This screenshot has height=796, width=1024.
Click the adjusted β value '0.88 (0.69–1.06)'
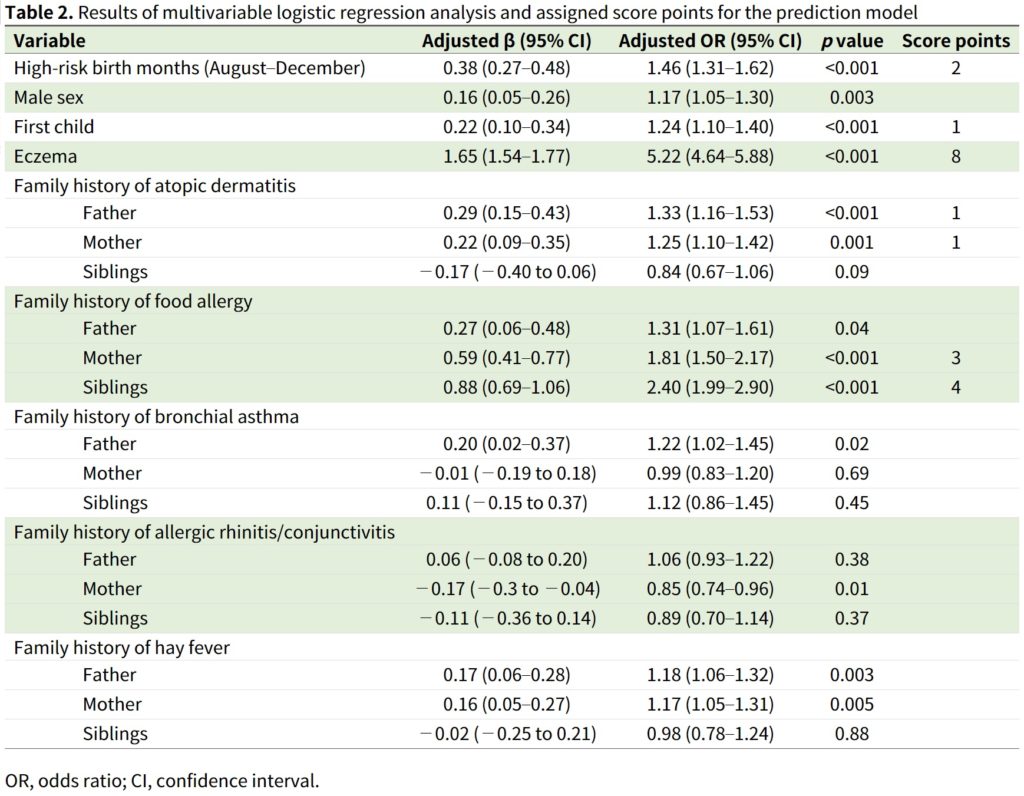[x=506, y=387]
